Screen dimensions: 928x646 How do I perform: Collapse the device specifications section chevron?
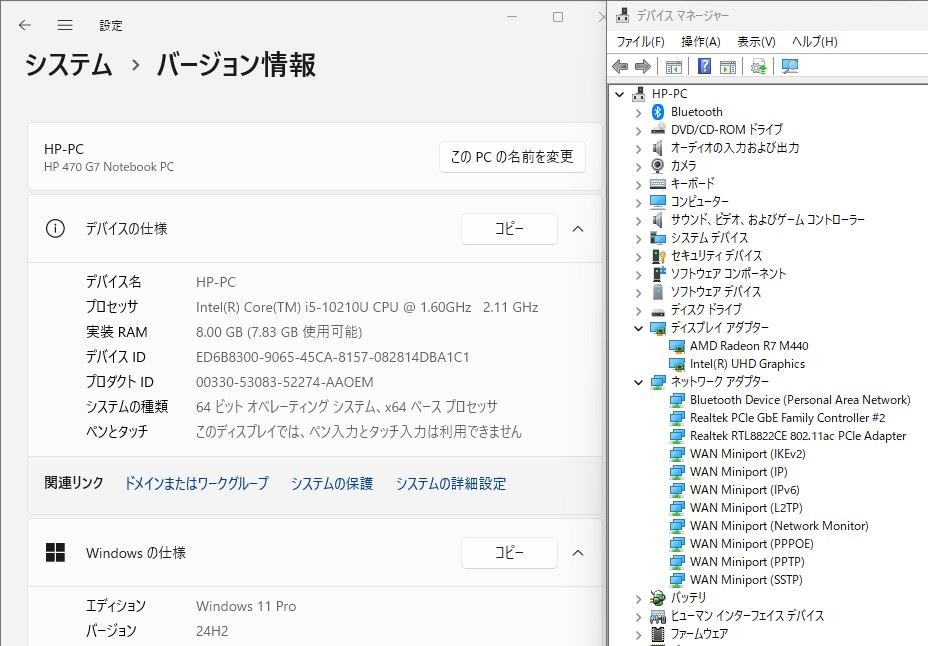[578, 229]
